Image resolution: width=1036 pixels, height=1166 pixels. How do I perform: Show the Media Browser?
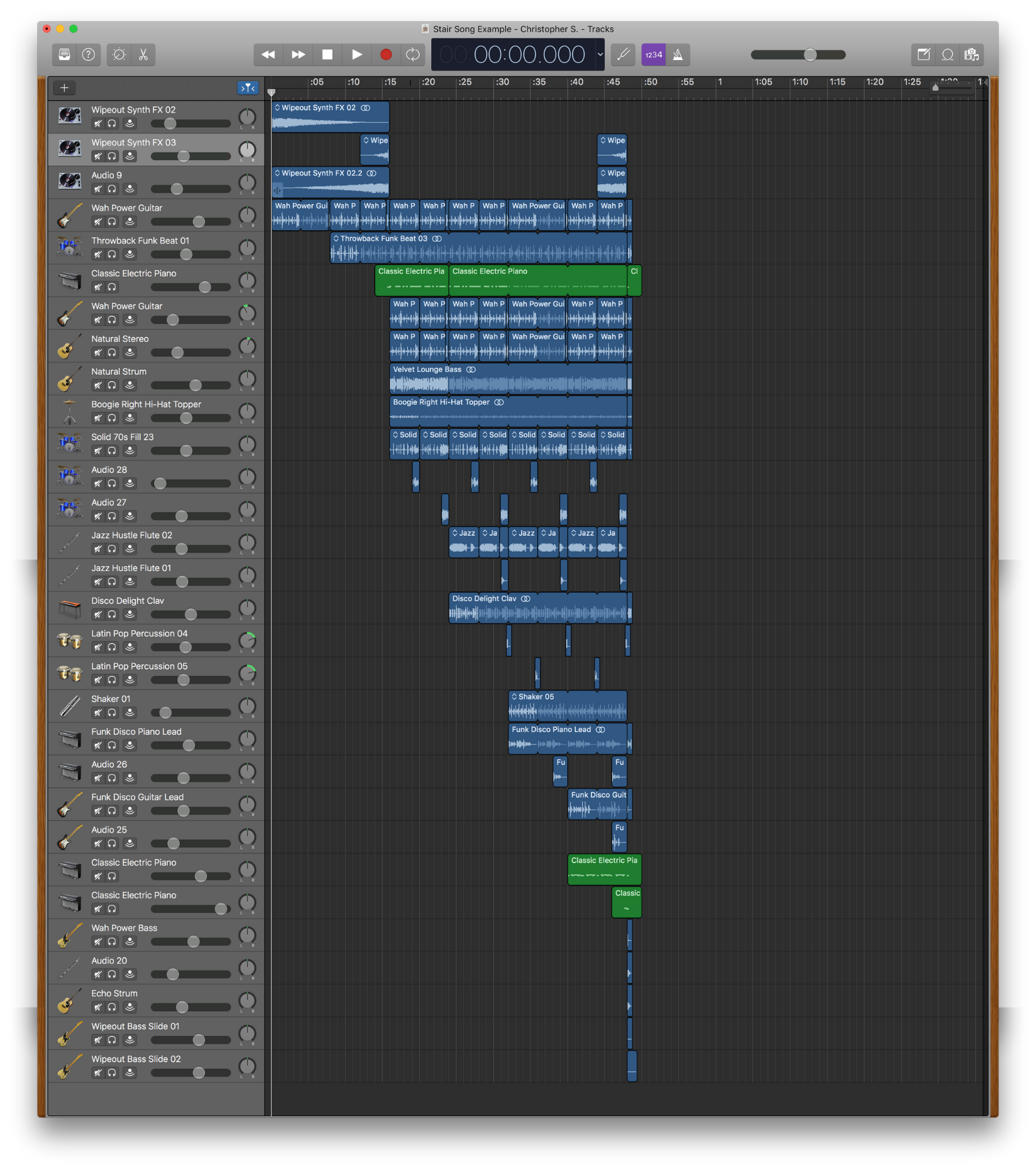point(971,55)
